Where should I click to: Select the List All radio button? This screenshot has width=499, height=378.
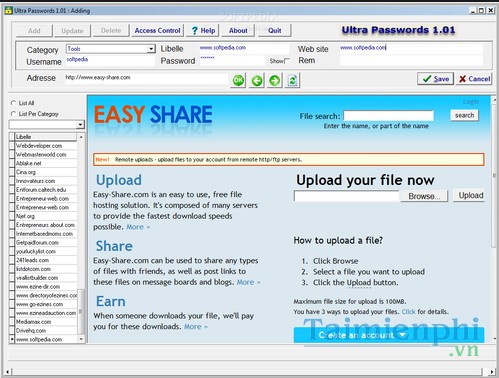tap(13, 103)
